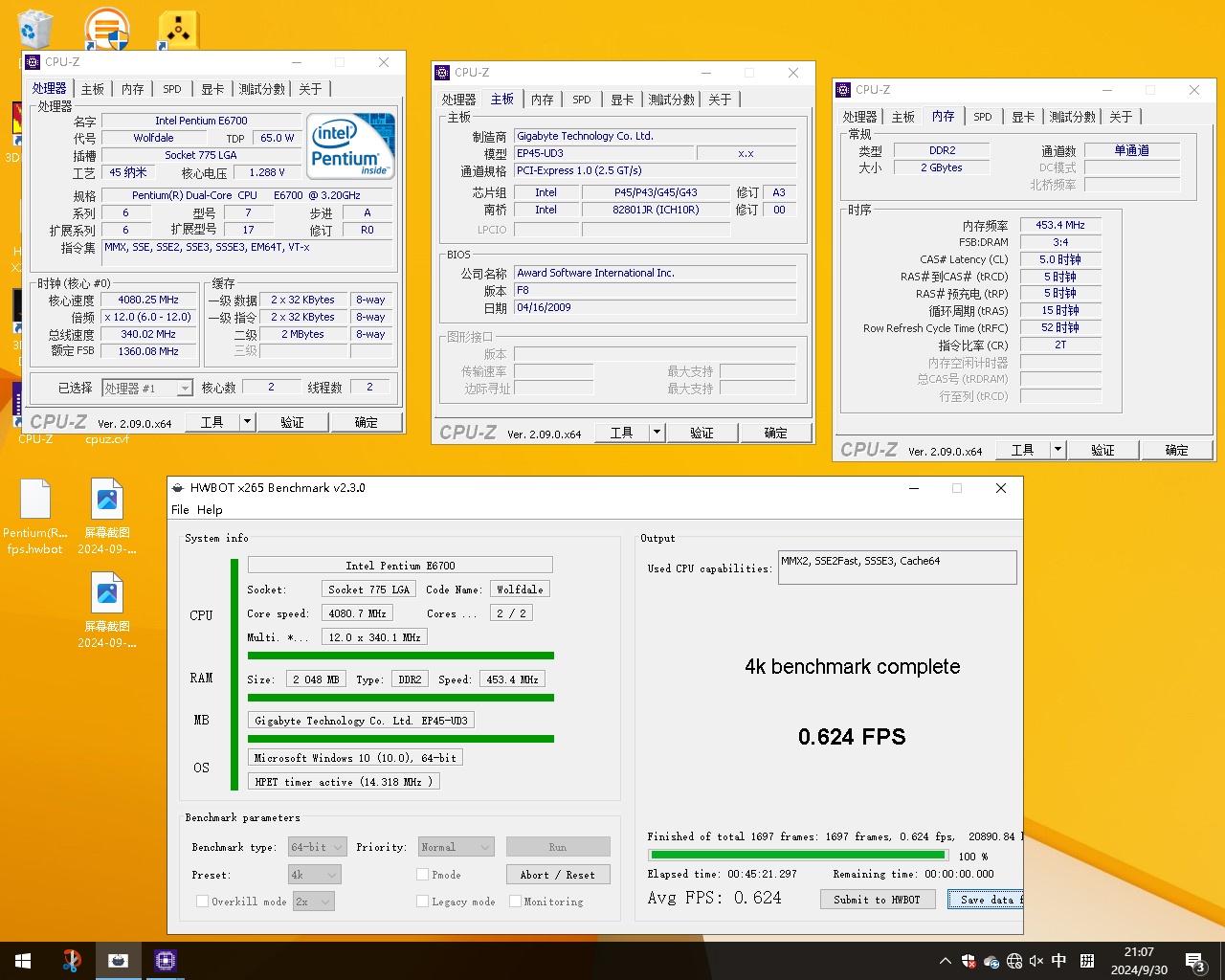Toggle the Pmode checkbox
Image resolution: width=1225 pixels, height=980 pixels.
coord(422,875)
